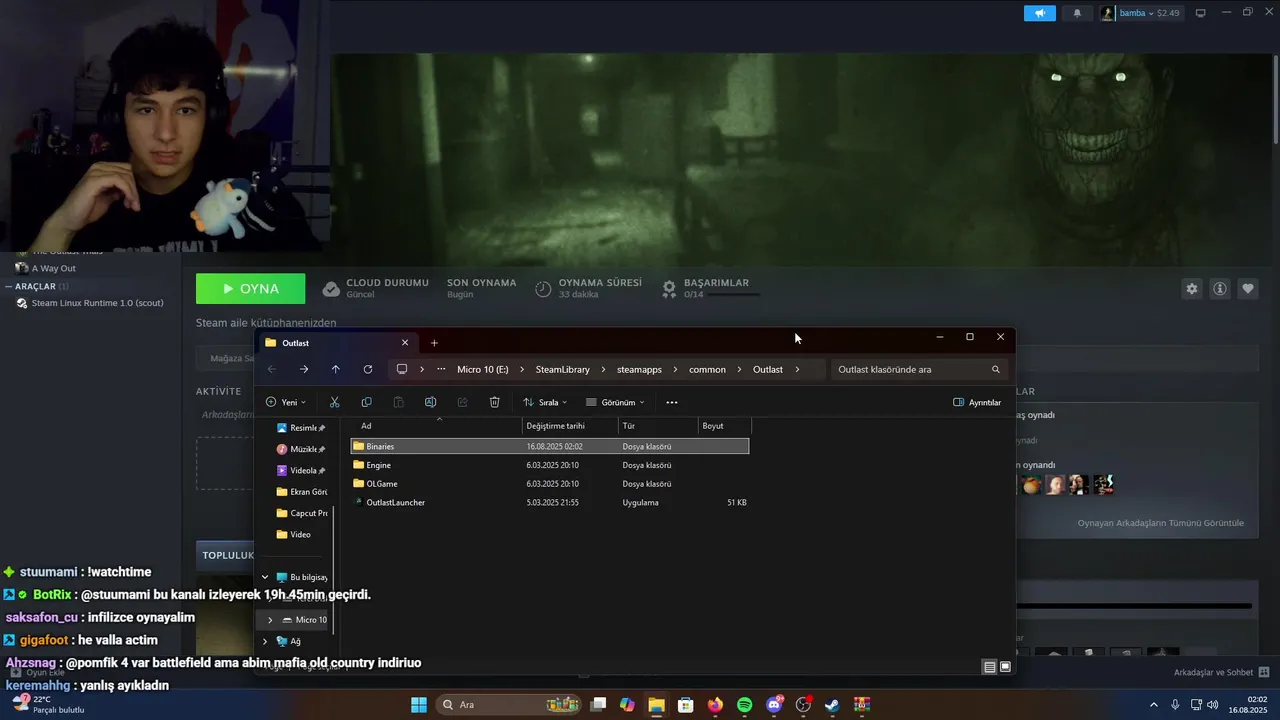The width and height of the screenshot is (1280, 720).
Task: Click the Outlast tab in File Explorer
Action: point(338,343)
